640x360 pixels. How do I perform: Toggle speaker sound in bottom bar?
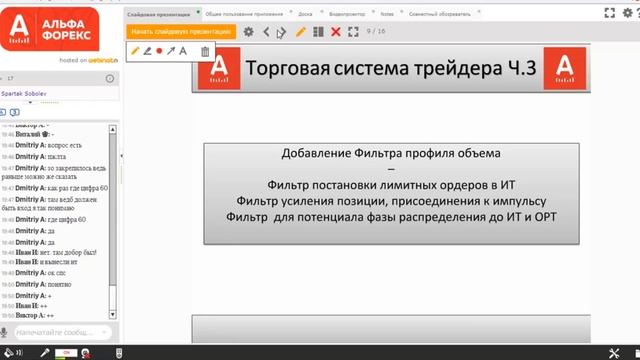click(x=12, y=353)
